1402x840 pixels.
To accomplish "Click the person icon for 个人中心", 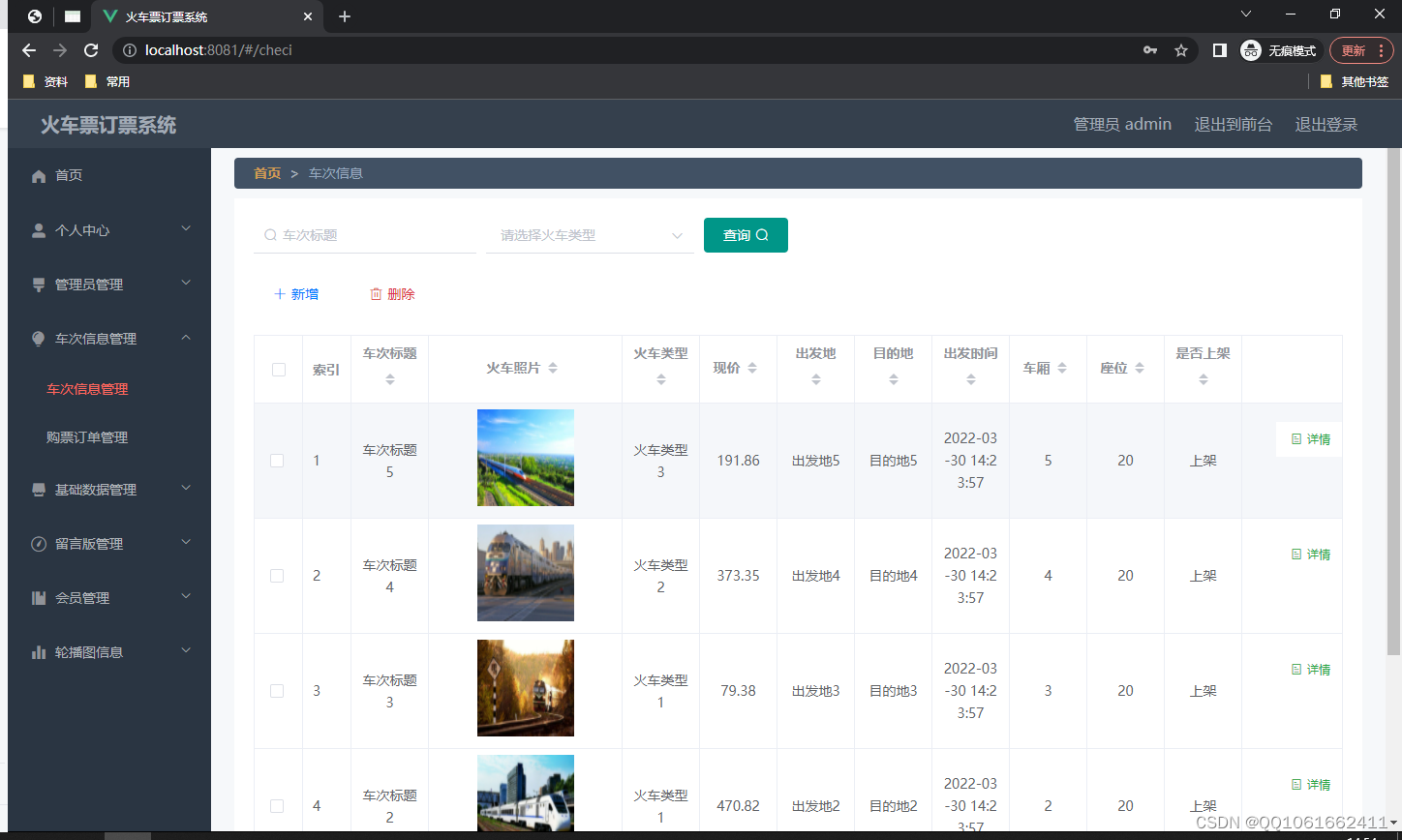I will [37, 229].
